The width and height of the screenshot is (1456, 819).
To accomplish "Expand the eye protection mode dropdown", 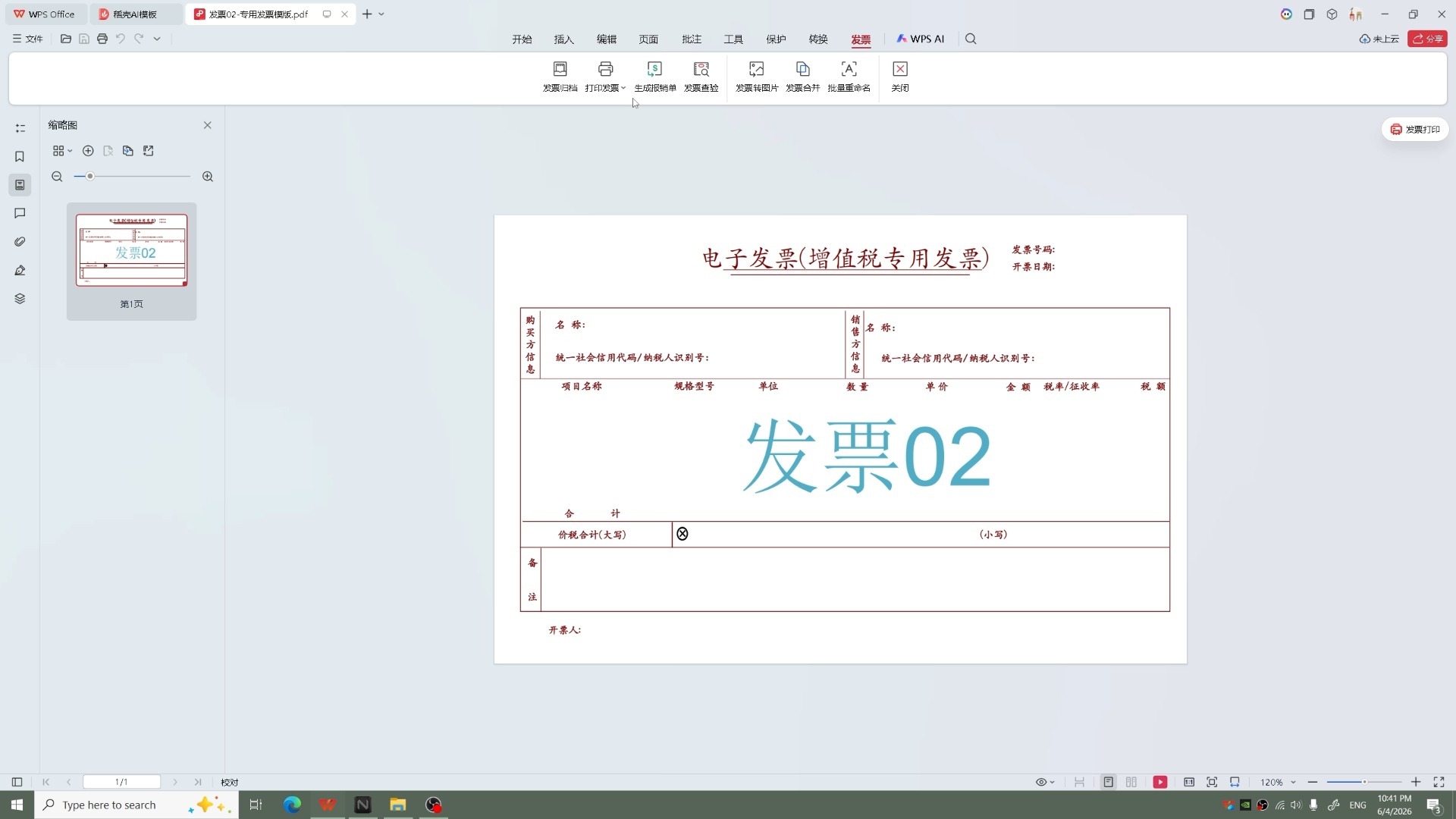I will tap(1053, 782).
